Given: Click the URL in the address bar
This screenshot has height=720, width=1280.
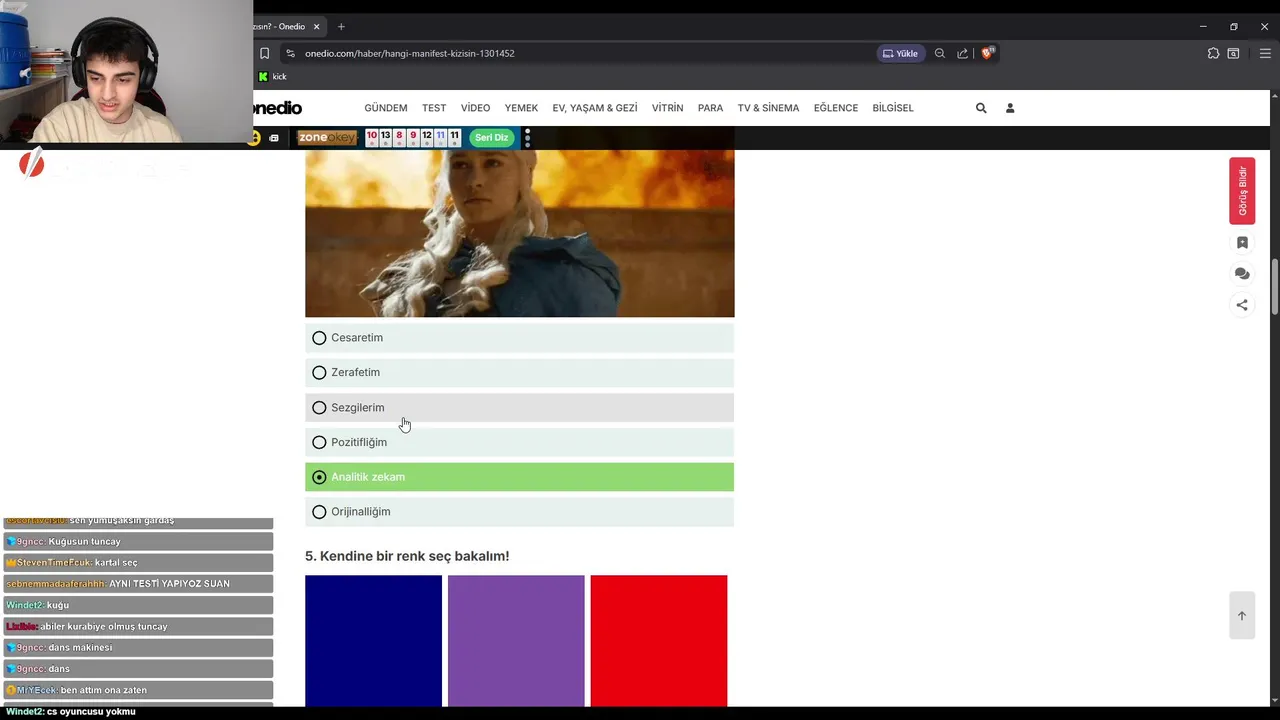Looking at the screenshot, I should point(410,53).
